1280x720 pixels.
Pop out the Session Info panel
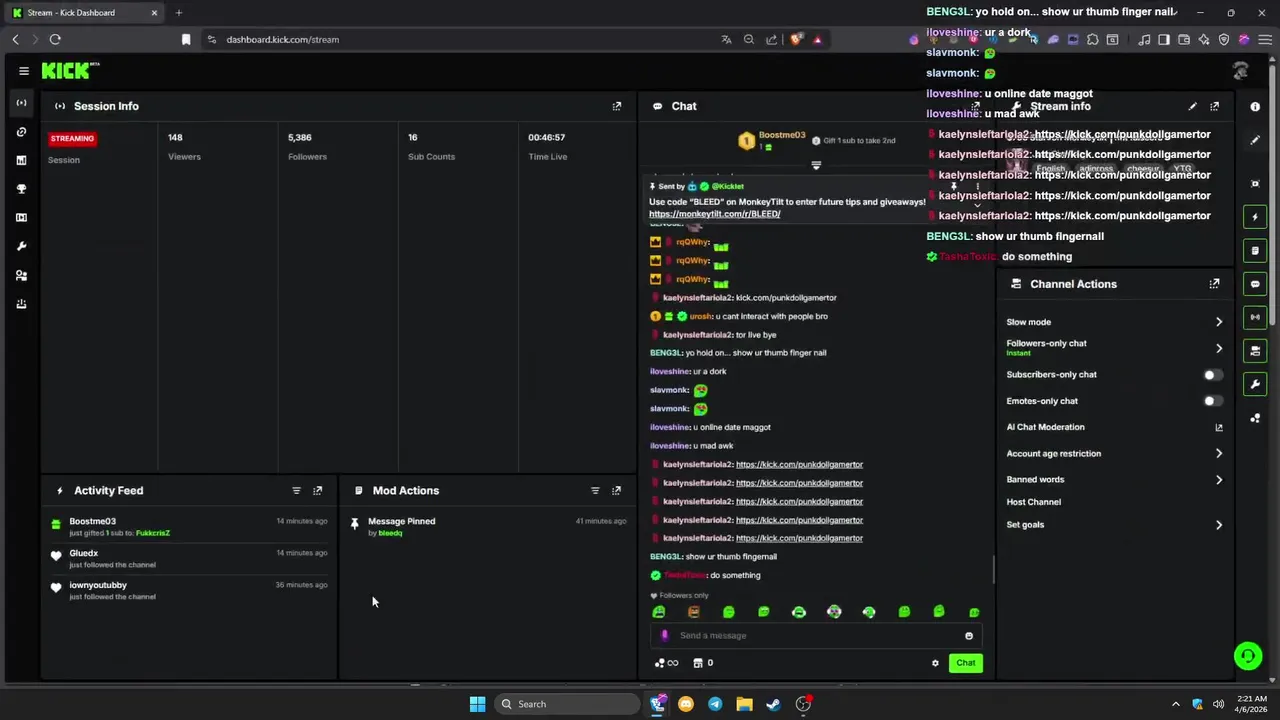pos(617,106)
